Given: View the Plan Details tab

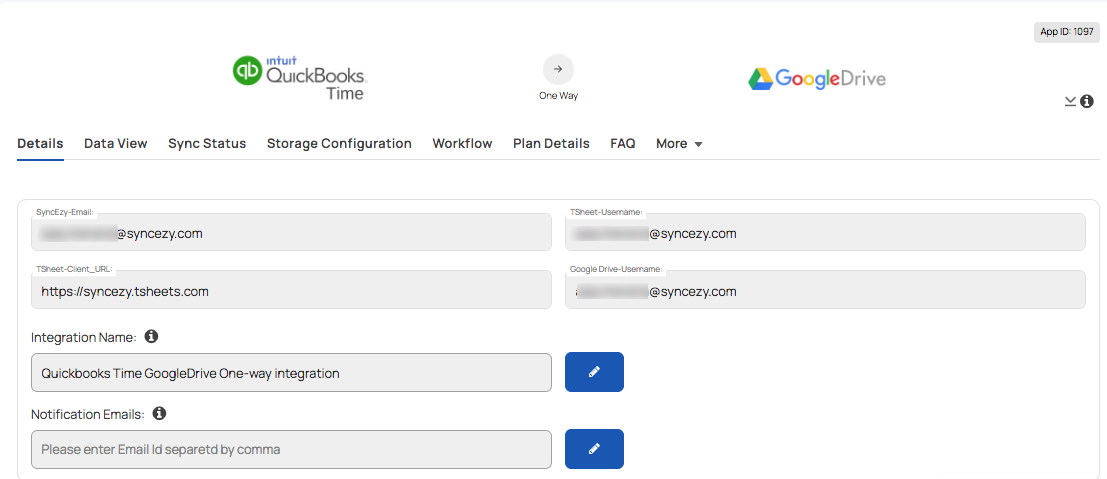Looking at the screenshot, I should (551, 143).
